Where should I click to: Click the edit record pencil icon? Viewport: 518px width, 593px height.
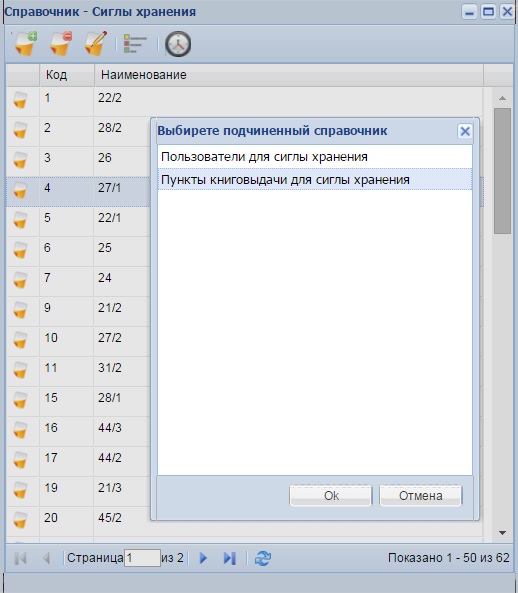coord(95,44)
